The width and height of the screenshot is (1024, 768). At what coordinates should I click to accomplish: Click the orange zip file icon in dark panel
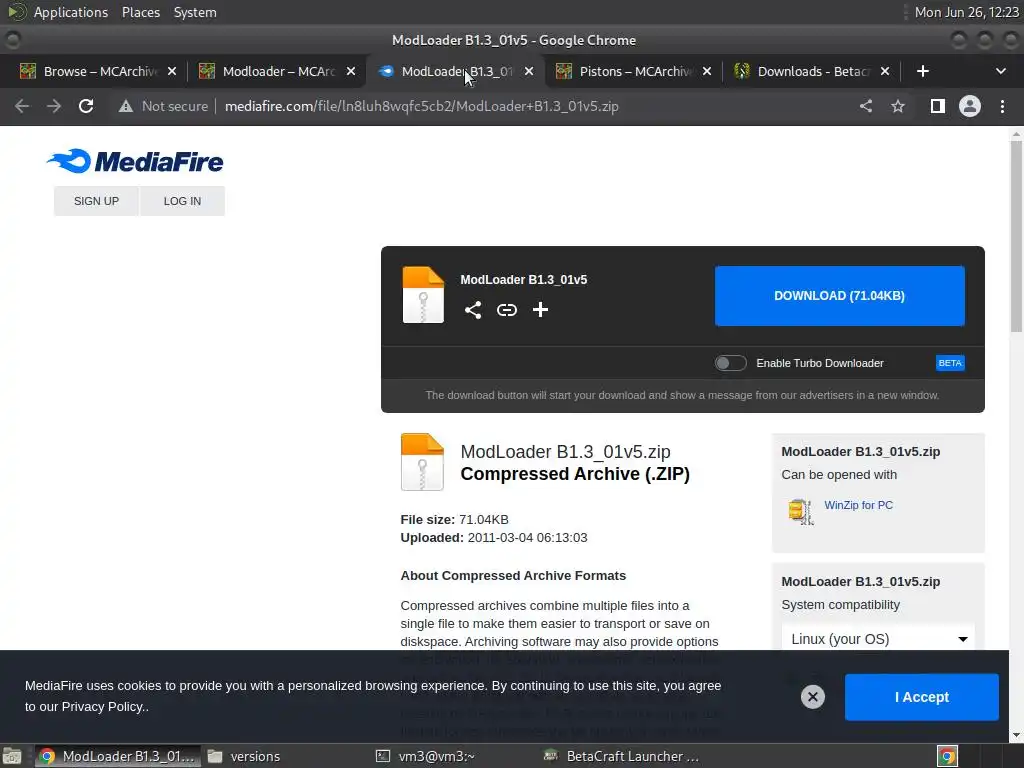pyautogui.click(x=423, y=295)
